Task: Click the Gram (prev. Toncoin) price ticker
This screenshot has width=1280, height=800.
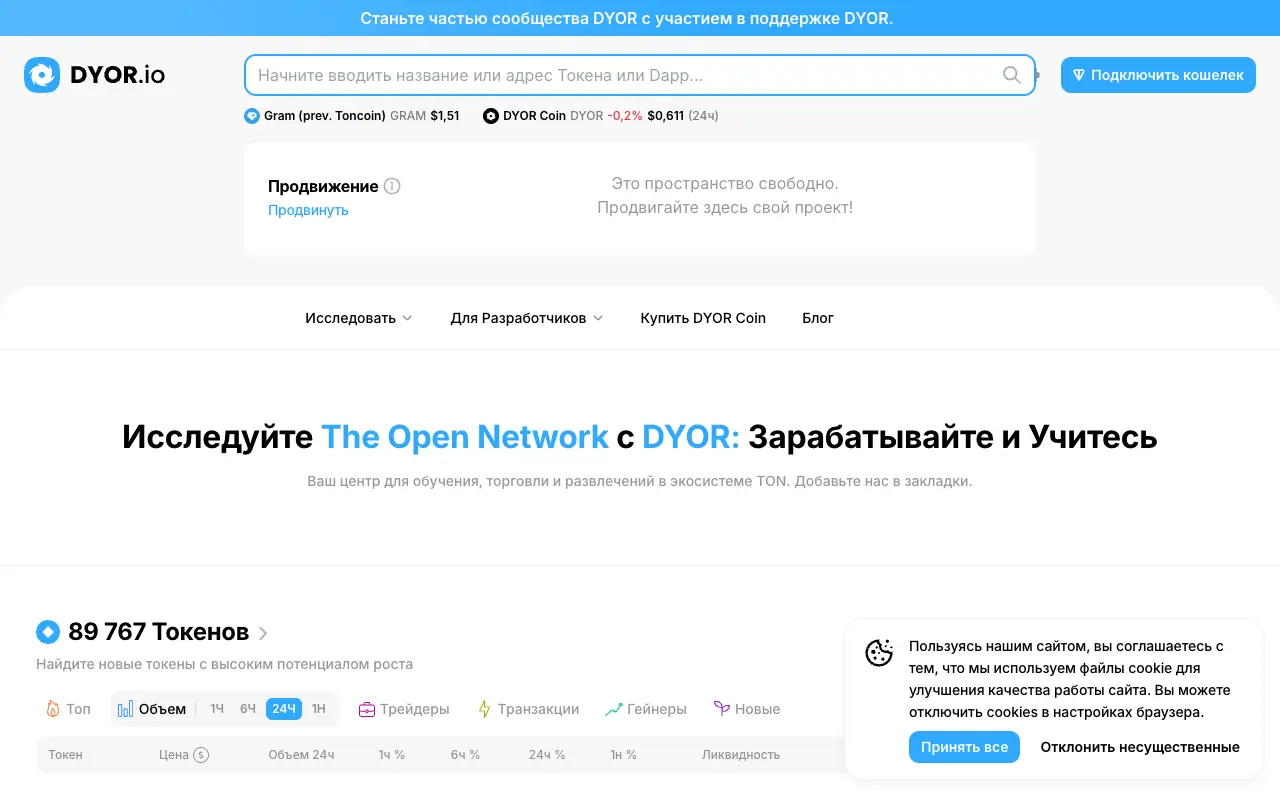Action: (x=352, y=116)
